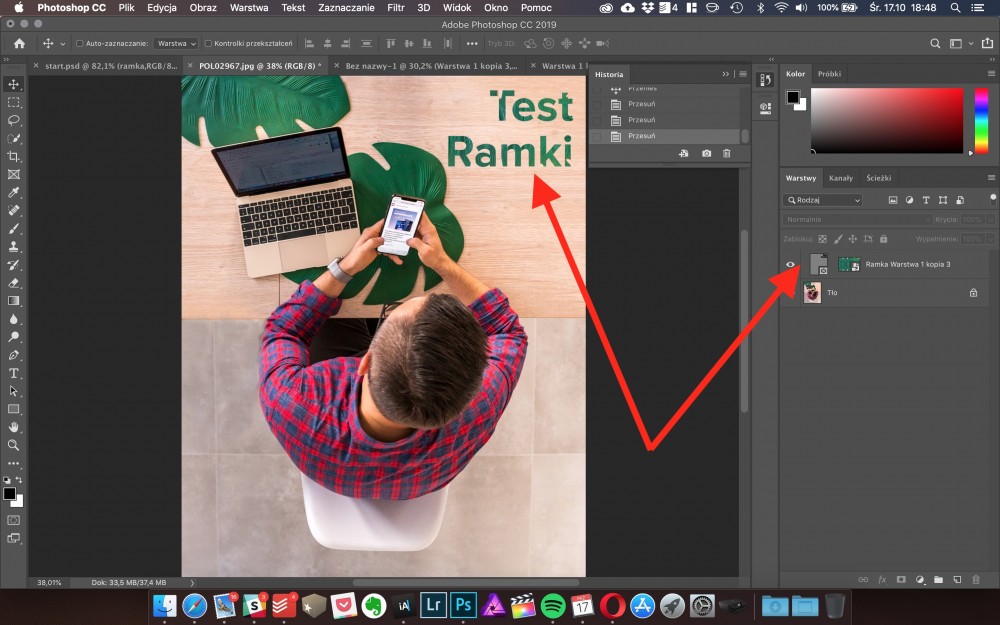Screen dimensions: 1000x625
Task: Click the foreground color swatch in Kolor panel
Action: (x=793, y=97)
